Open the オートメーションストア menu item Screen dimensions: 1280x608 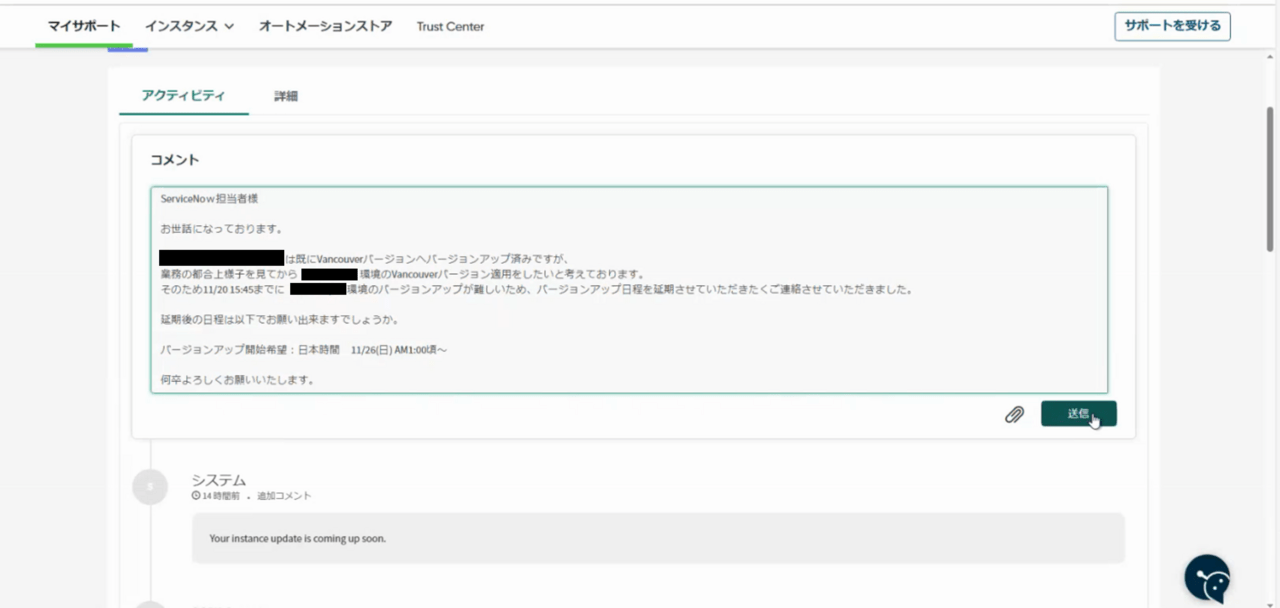[325, 26]
